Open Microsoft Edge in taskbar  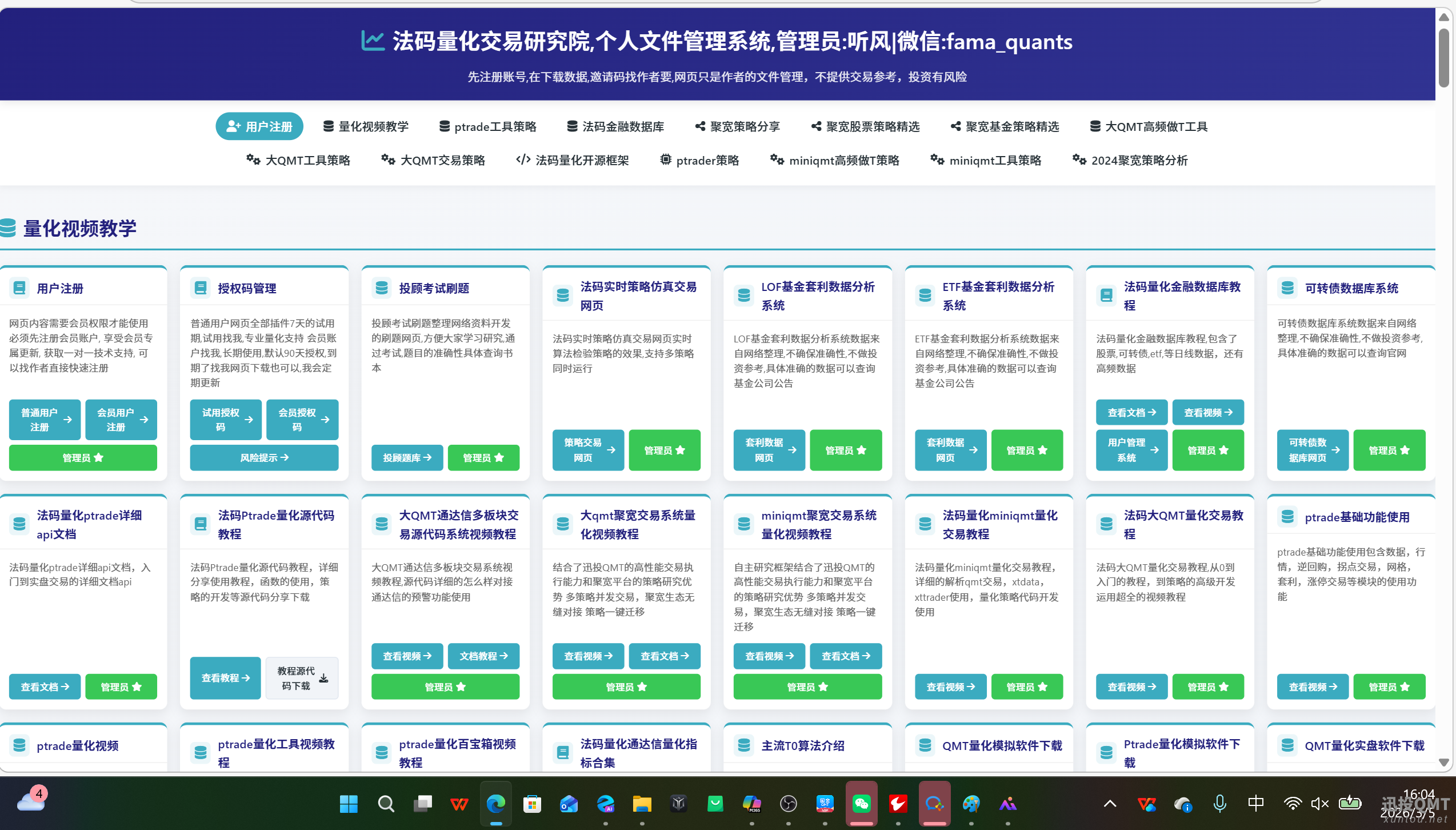[x=495, y=804]
